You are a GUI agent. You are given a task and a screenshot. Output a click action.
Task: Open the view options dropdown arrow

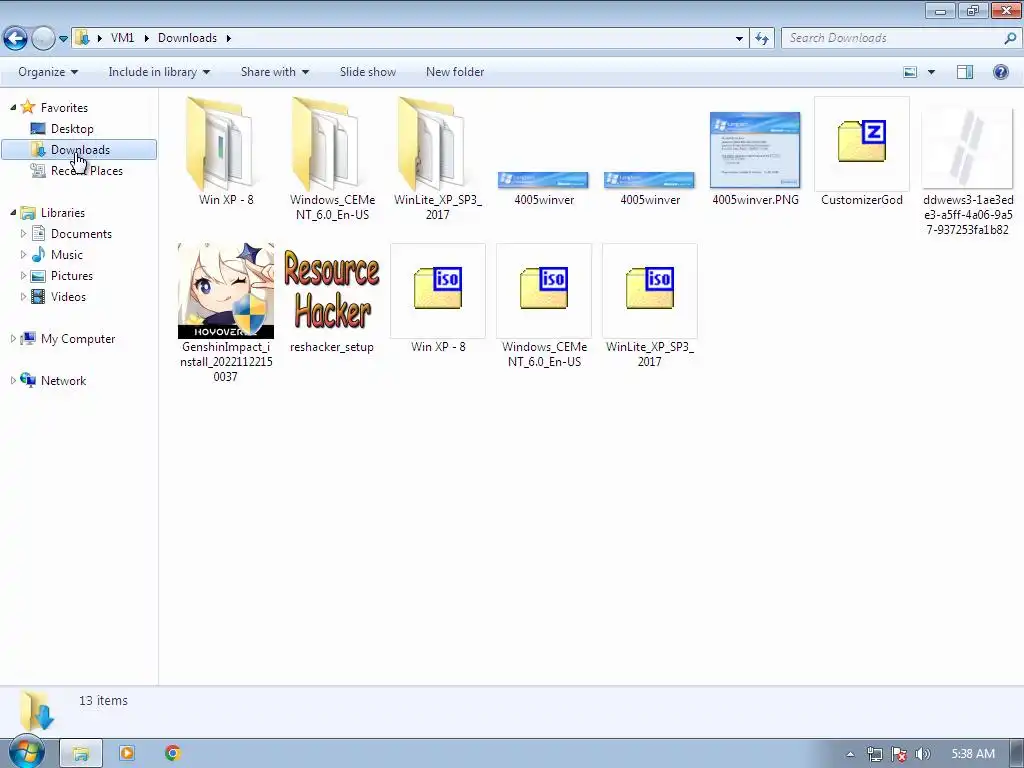pyautogui.click(x=931, y=72)
